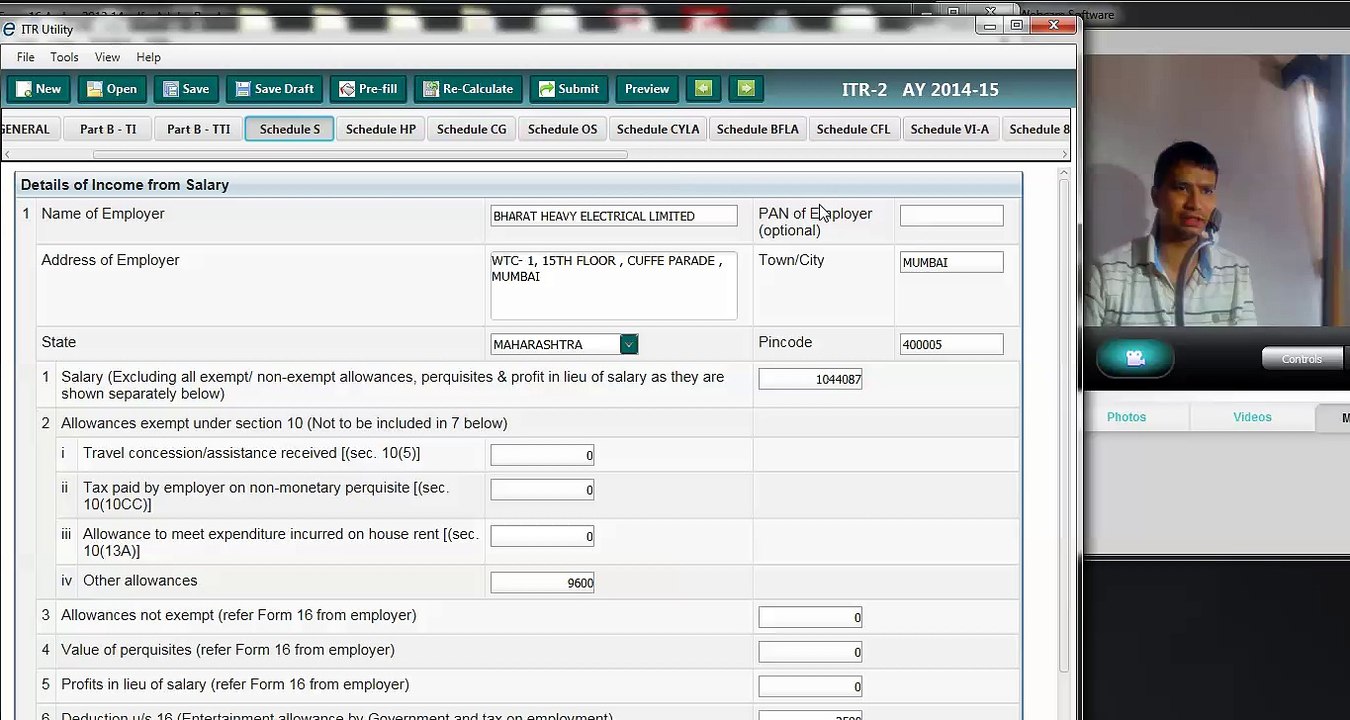Open an existing return file
Viewport: 1350px width, 720px height.
(x=112, y=89)
